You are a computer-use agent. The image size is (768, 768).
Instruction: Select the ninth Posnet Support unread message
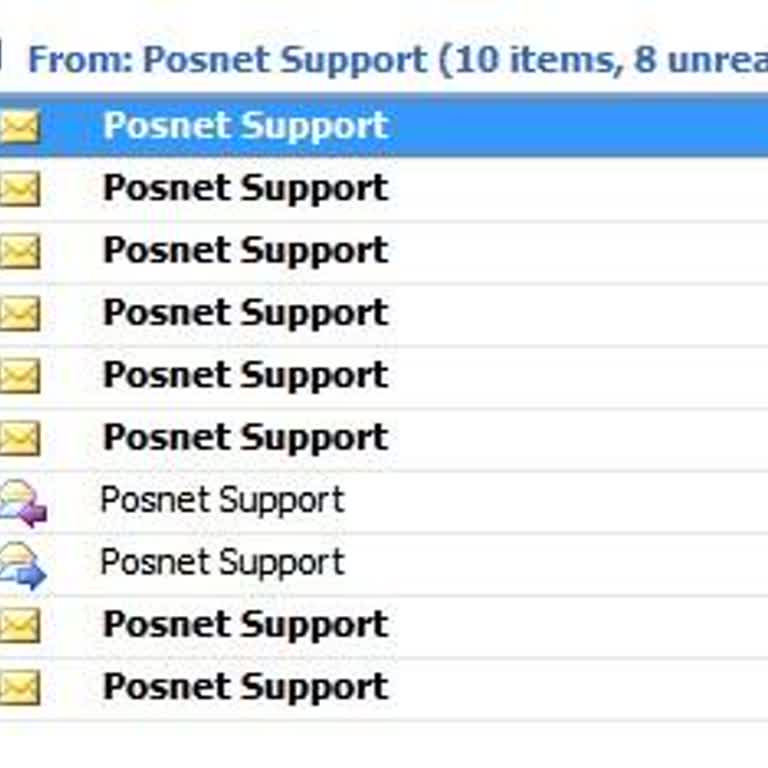pos(245,625)
